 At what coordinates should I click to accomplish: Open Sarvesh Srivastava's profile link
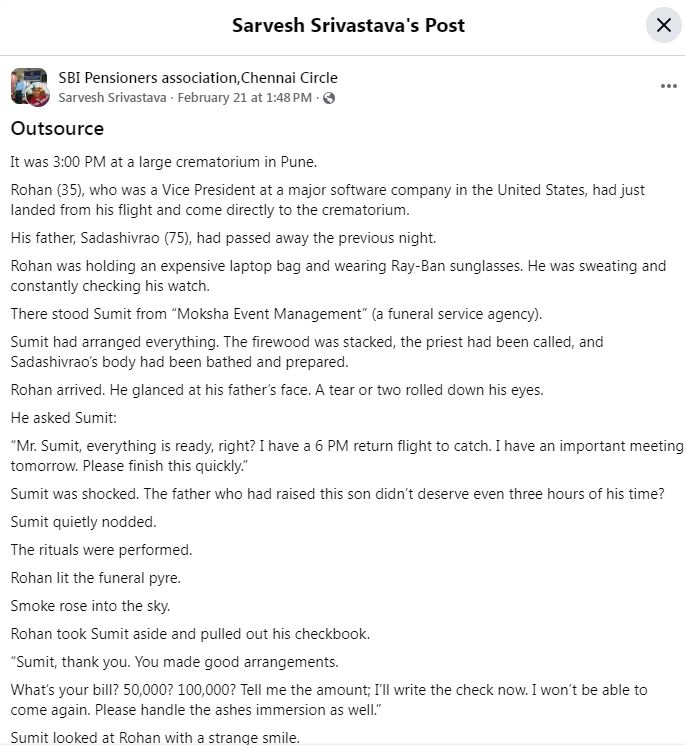click(112, 98)
